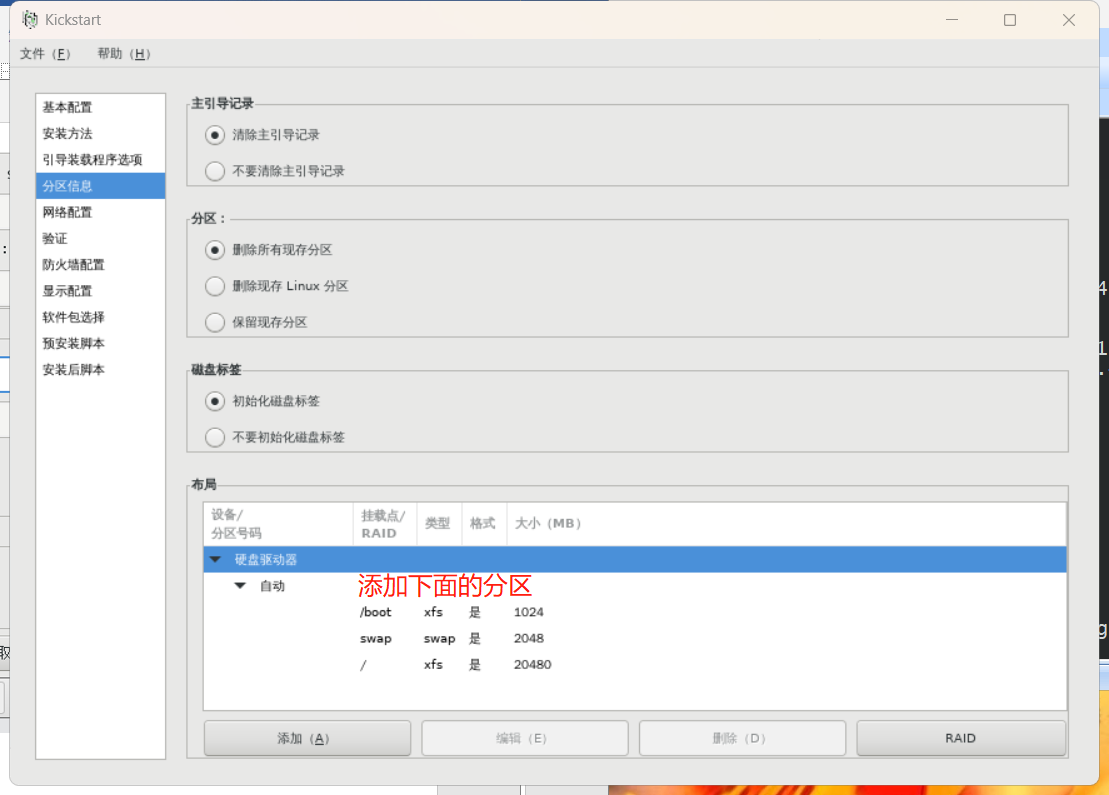The width and height of the screenshot is (1109, 795).
Task: Choose 保留现存分区 option
Action: point(215,322)
